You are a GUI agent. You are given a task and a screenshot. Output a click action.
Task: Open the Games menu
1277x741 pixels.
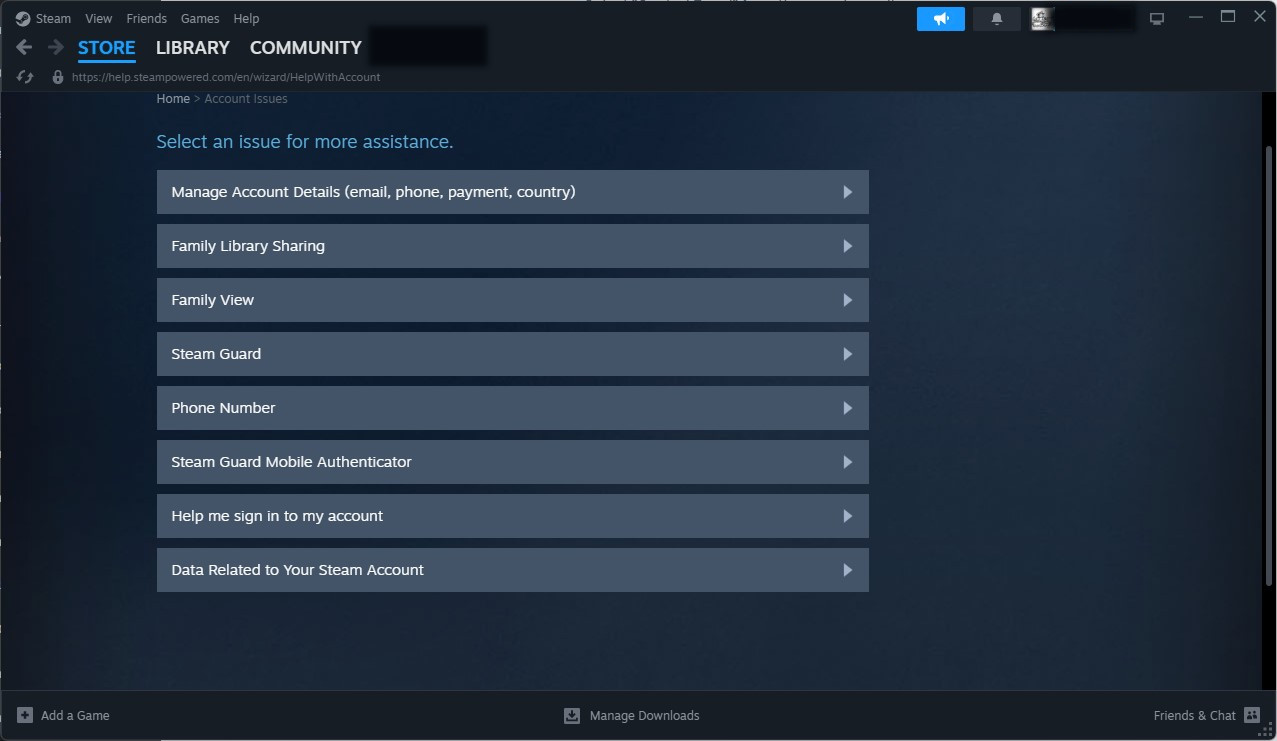point(199,18)
